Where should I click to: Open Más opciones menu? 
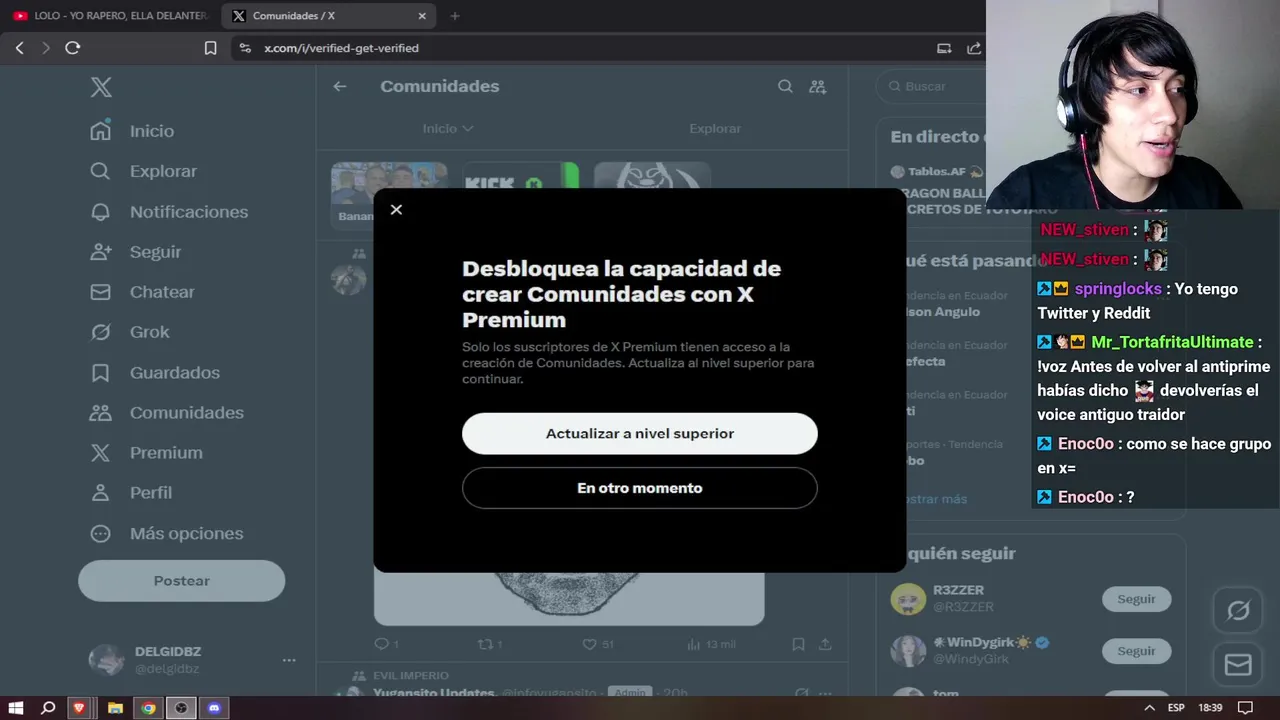coord(166,534)
